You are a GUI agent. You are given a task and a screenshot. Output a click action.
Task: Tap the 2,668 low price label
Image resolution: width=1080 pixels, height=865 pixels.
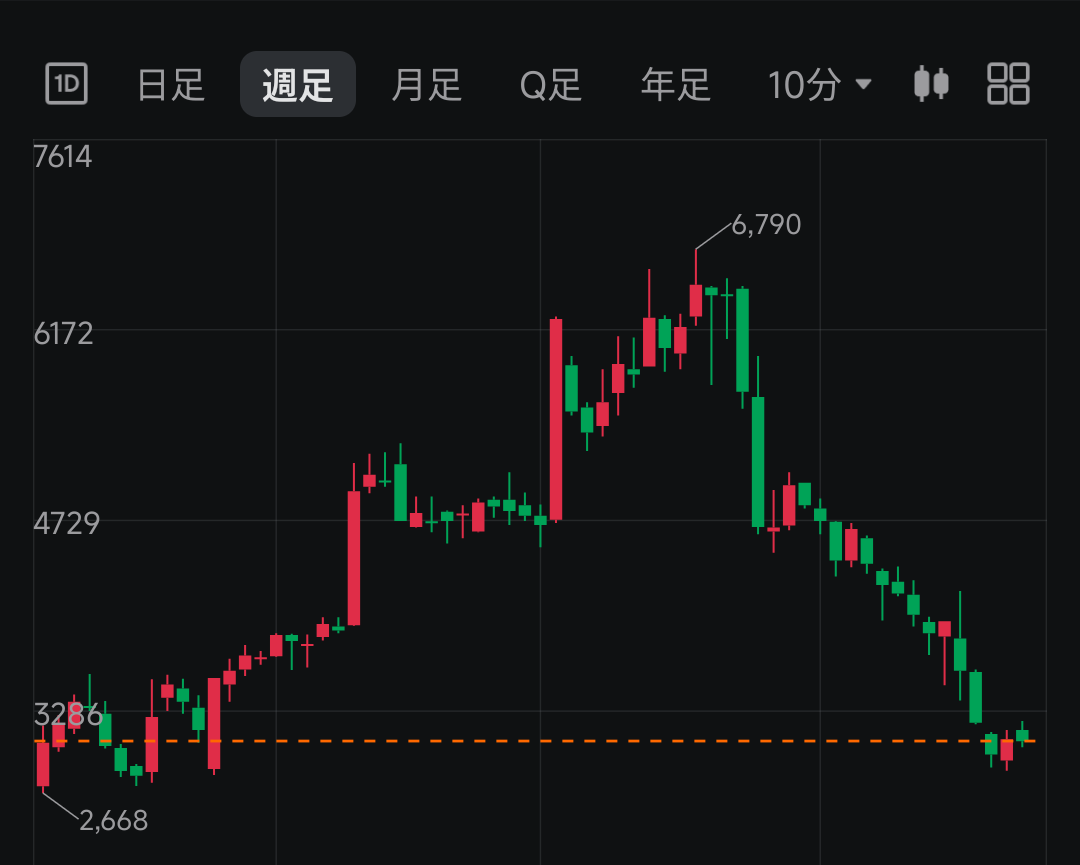pos(114,820)
